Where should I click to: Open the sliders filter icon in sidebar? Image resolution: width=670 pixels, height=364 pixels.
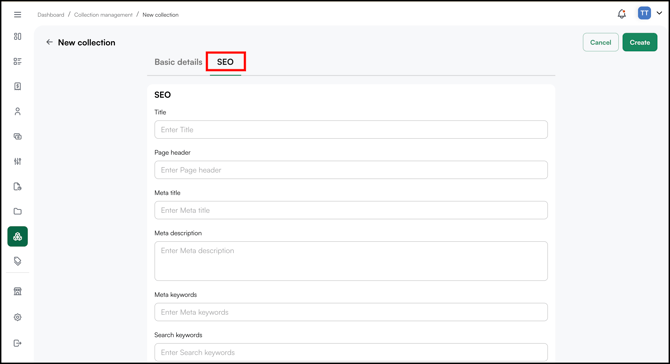pyautogui.click(x=18, y=161)
